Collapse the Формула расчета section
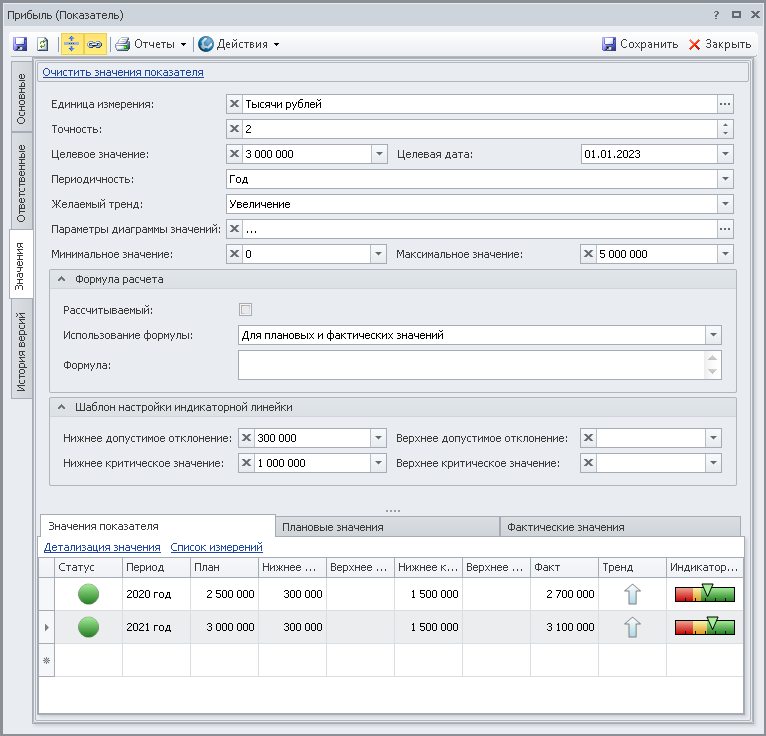Viewport: 766px width, 736px height. (x=62, y=280)
